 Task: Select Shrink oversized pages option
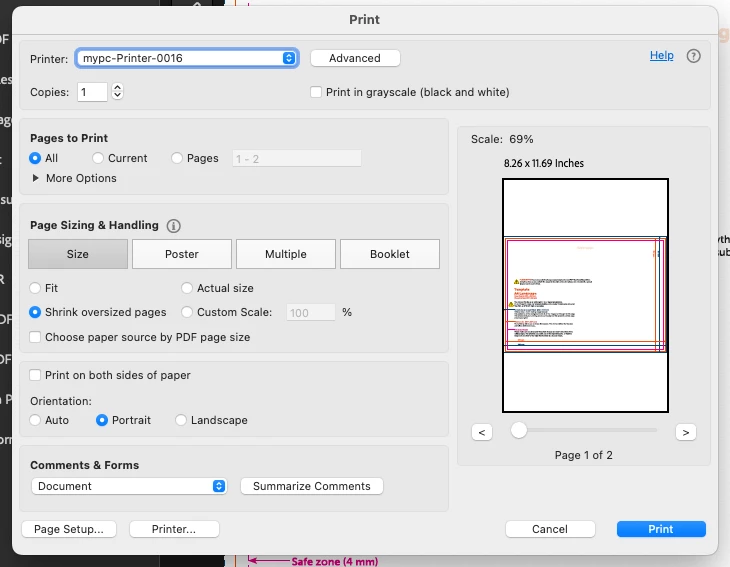pos(35,312)
